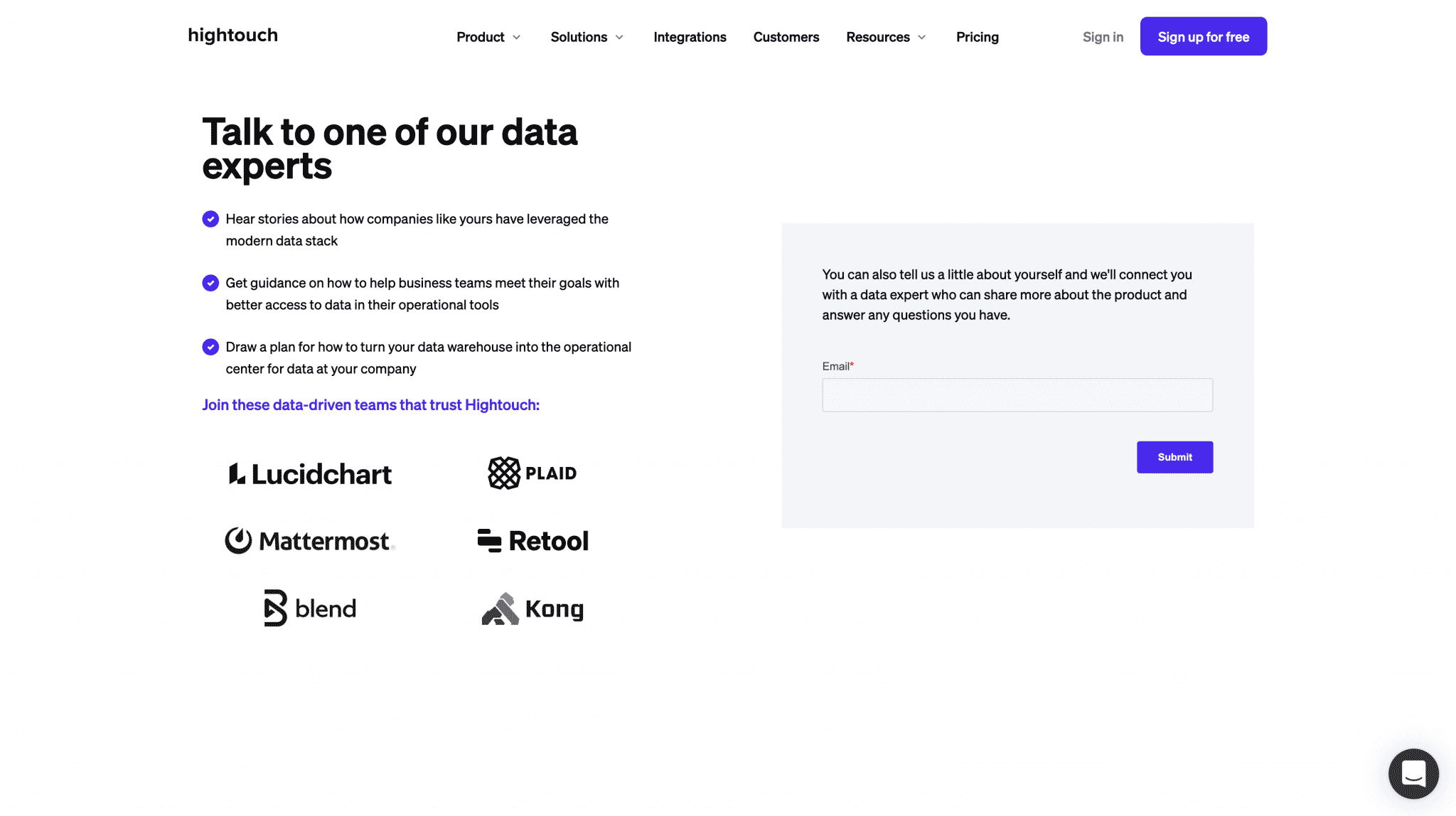Click the Kong company logo
Viewport: 1456px width, 816px height.
pyautogui.click(x=532, y=608)
